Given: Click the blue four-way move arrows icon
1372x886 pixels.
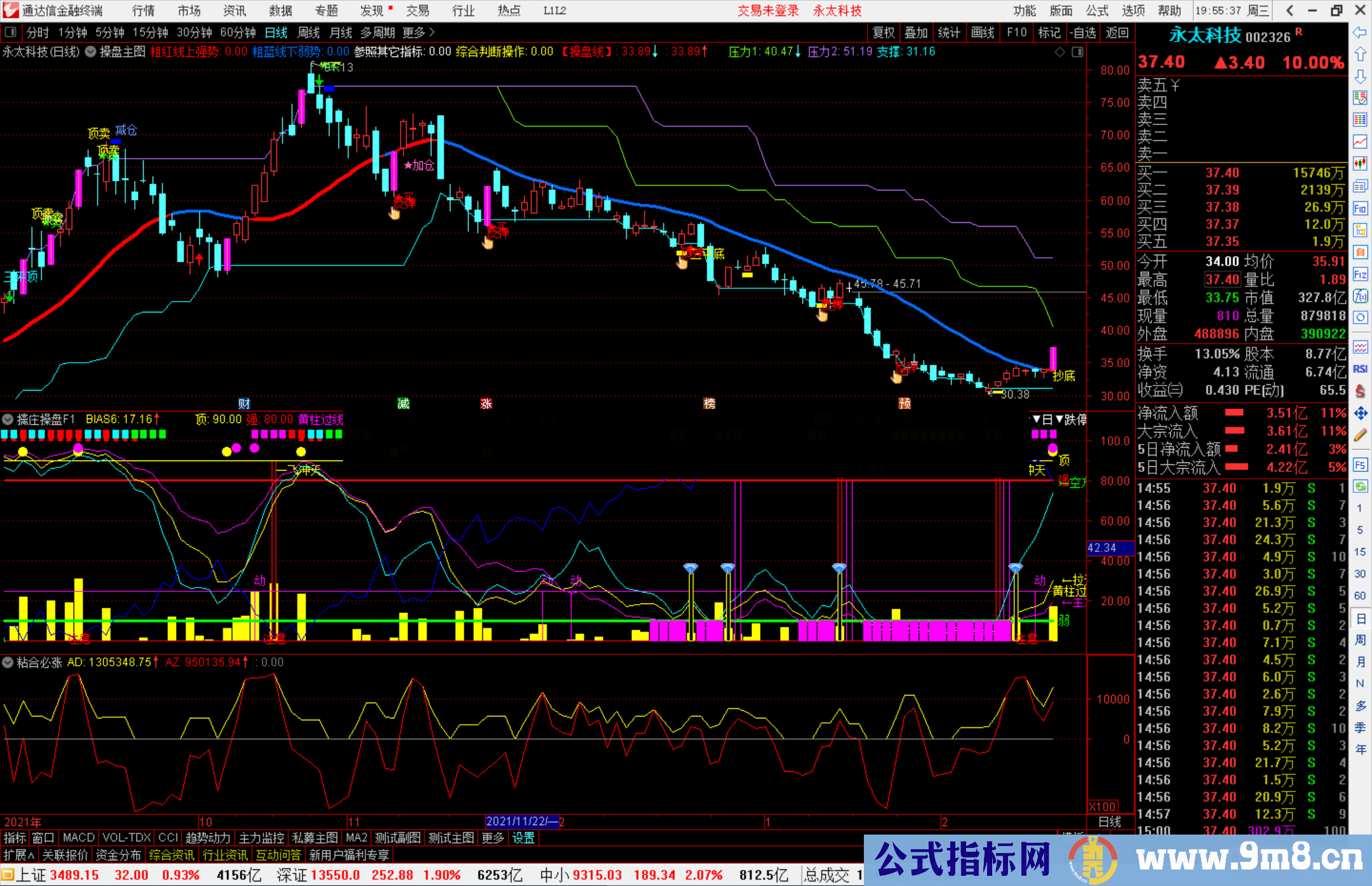Looking at the screenshot, I should pyautogui.click(x=1360, y=413).
